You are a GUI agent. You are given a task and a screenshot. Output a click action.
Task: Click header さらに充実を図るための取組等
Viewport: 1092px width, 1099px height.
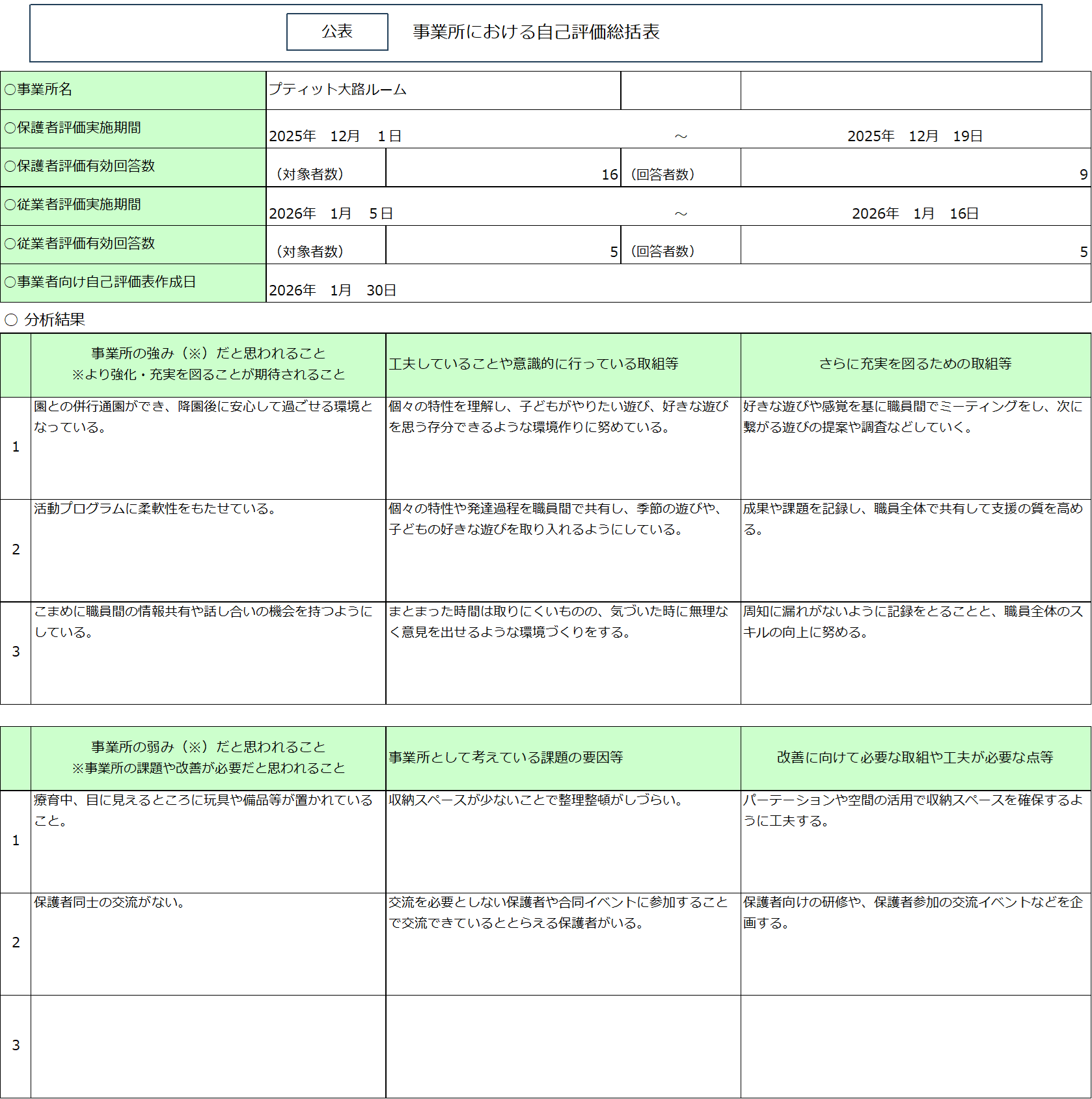click(x=915, y=364)
